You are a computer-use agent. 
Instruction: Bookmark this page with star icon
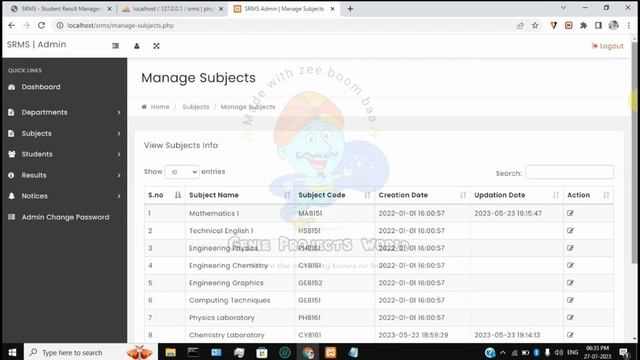coord(535,25)
